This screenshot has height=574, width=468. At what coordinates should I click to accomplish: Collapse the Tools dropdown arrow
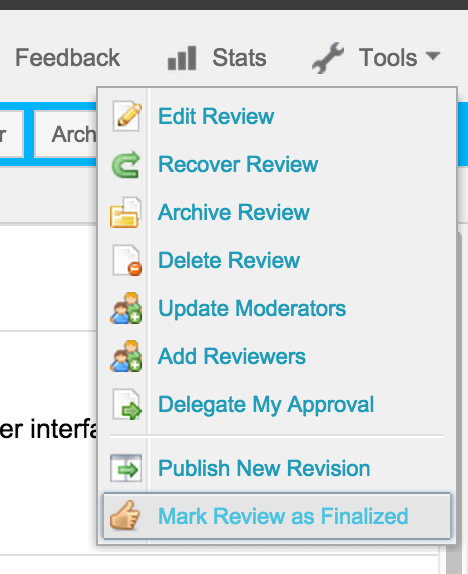(433, 56)
